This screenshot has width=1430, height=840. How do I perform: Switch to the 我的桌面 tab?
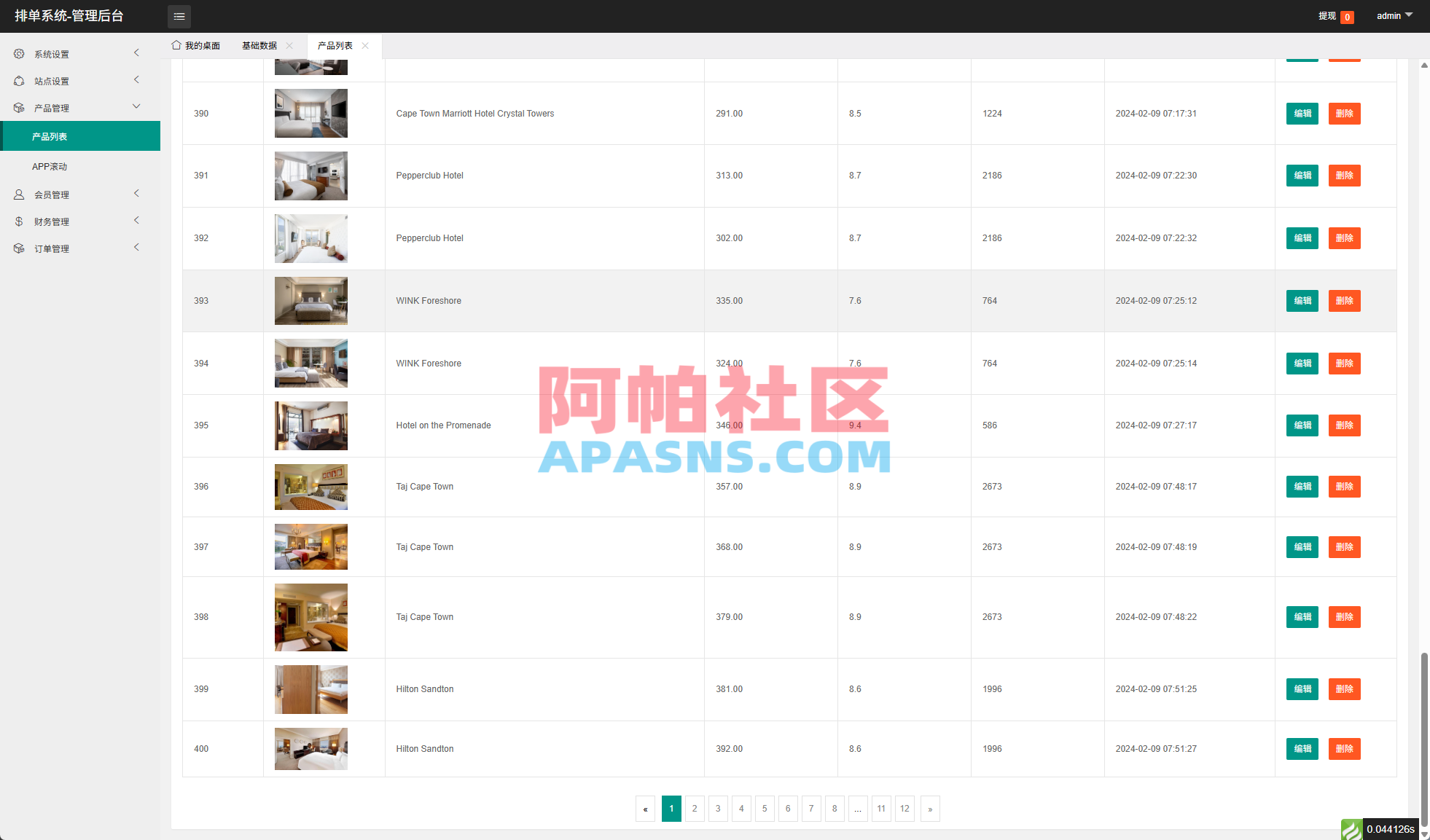pyautogui.click(x=202, y=44)
